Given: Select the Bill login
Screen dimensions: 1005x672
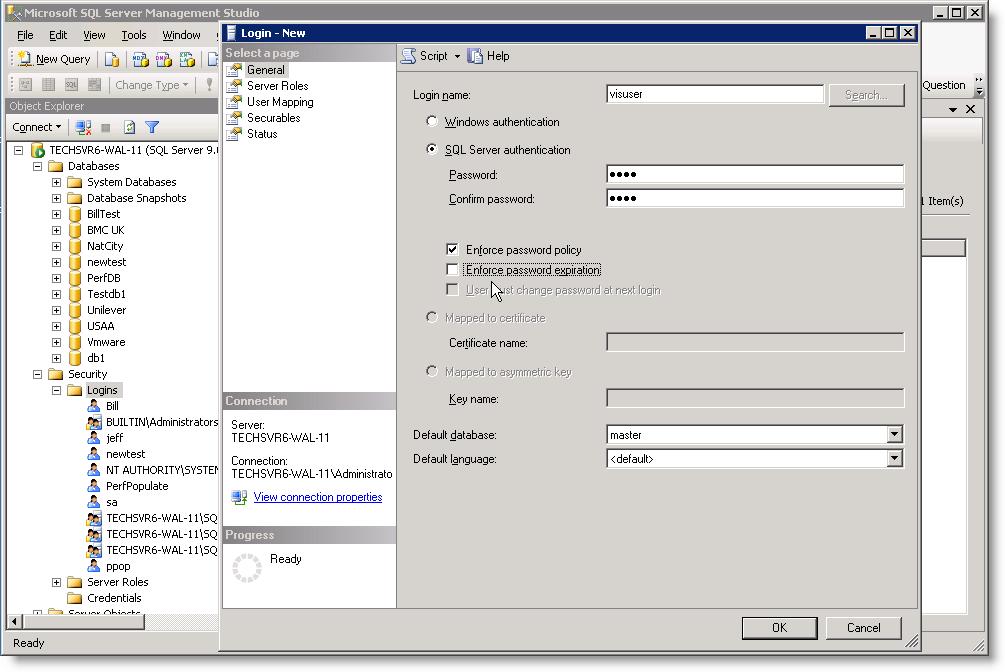Looking at the screenshot, I should (112, 407).
